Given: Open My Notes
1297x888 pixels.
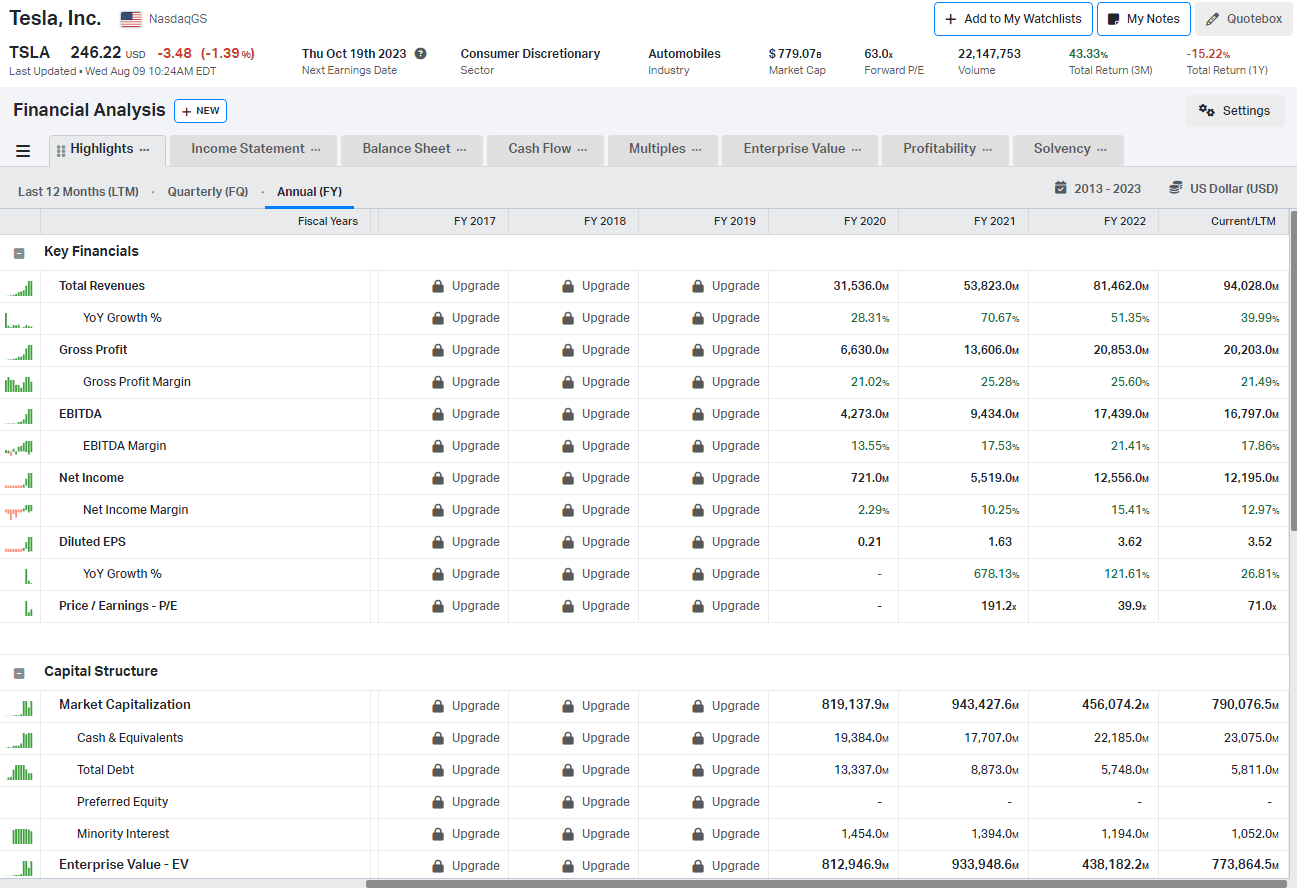Looking at the screenshot, I should click(x=1144, y=19).
